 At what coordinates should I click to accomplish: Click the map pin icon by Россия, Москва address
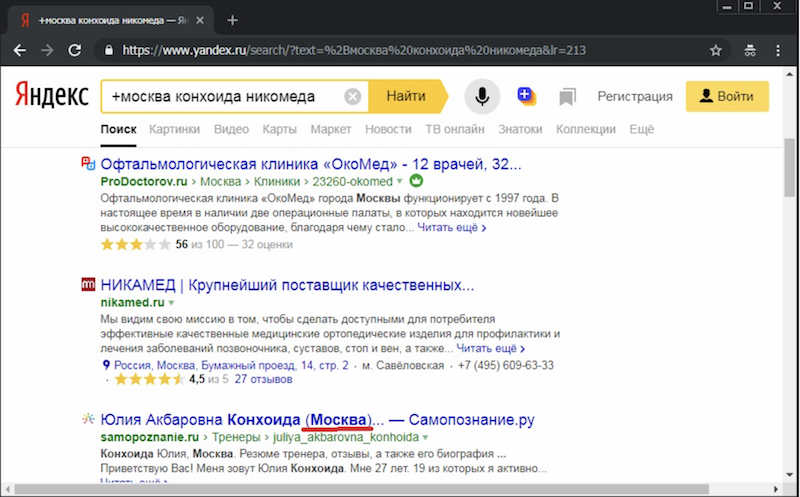[106, 365]
